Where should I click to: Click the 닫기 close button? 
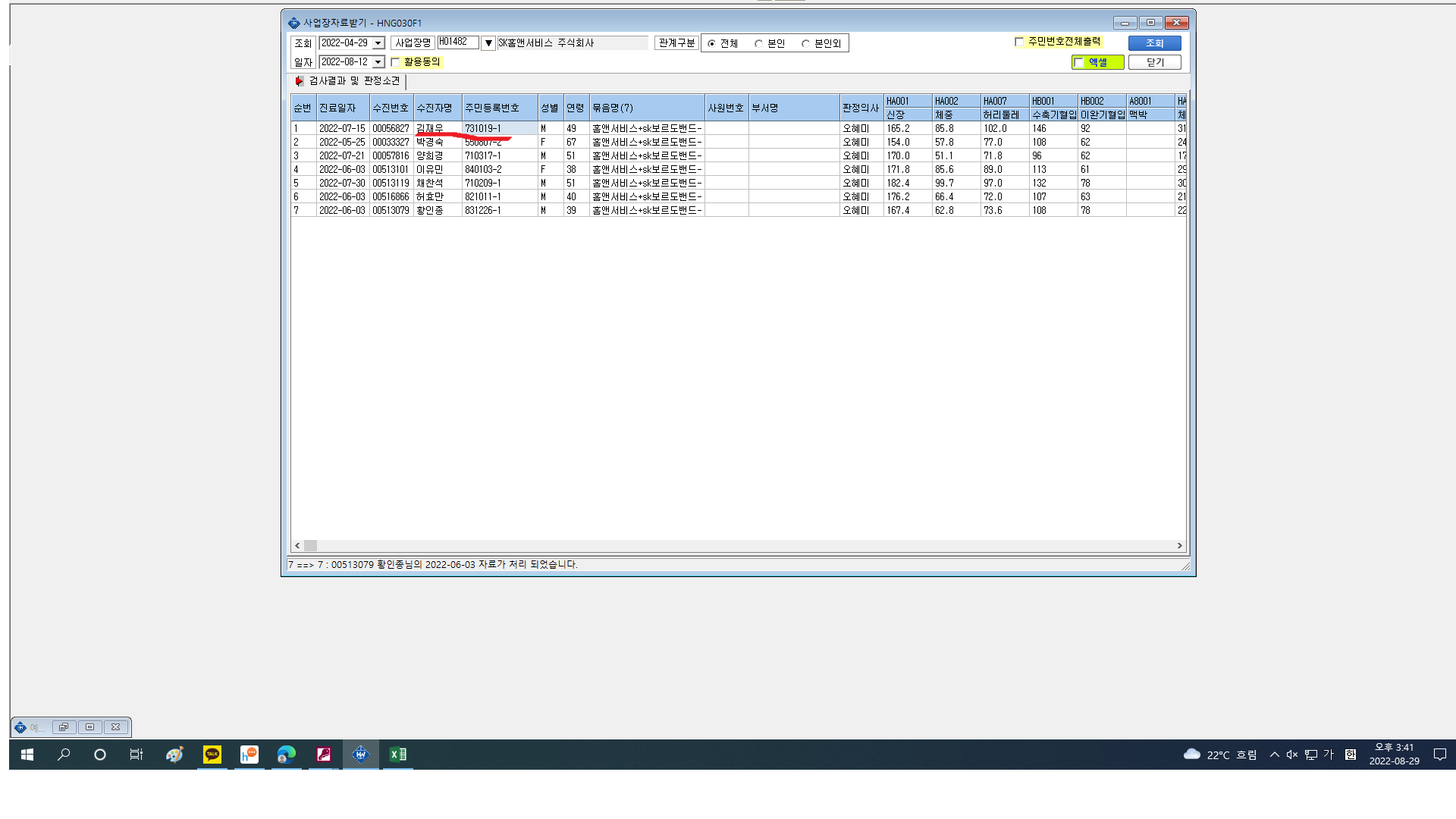1154,62
